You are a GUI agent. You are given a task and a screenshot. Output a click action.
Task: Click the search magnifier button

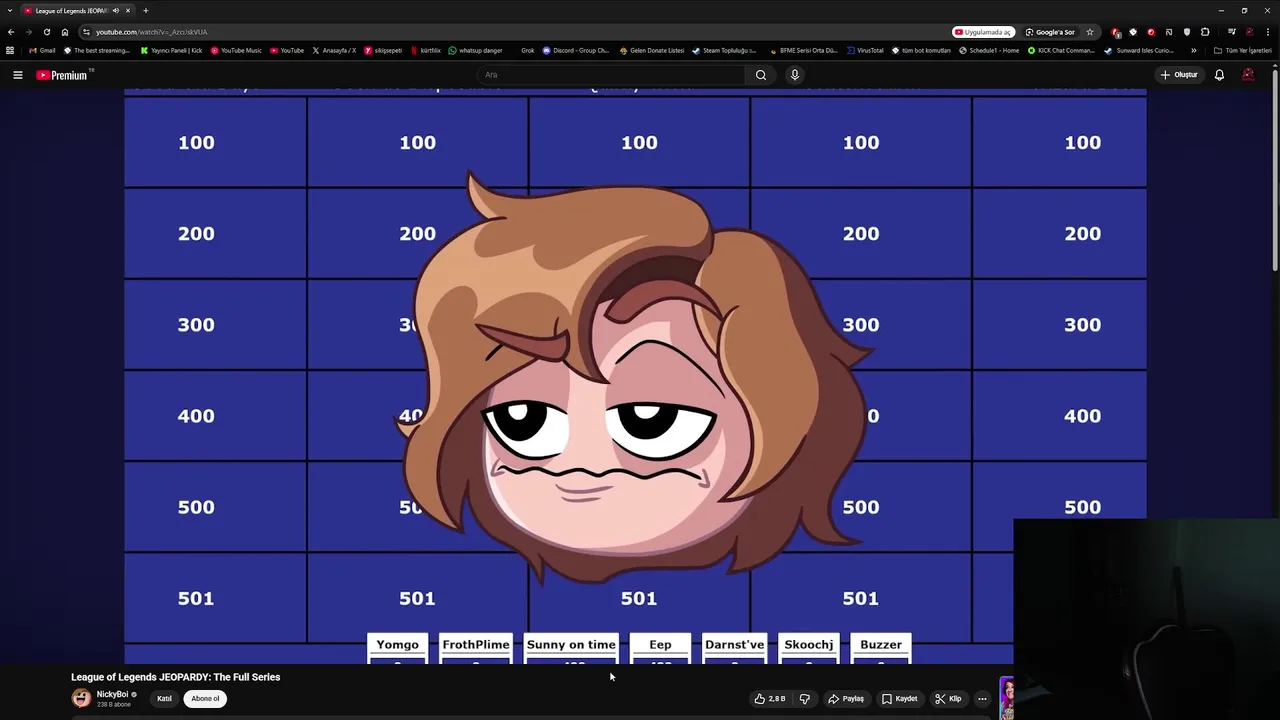point(761,75)
